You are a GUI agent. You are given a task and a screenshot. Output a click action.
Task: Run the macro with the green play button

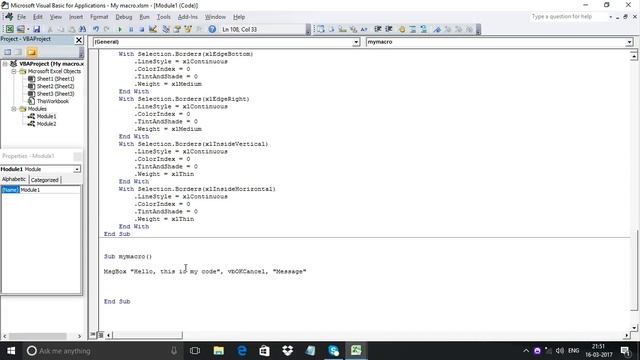click(120, 29)
